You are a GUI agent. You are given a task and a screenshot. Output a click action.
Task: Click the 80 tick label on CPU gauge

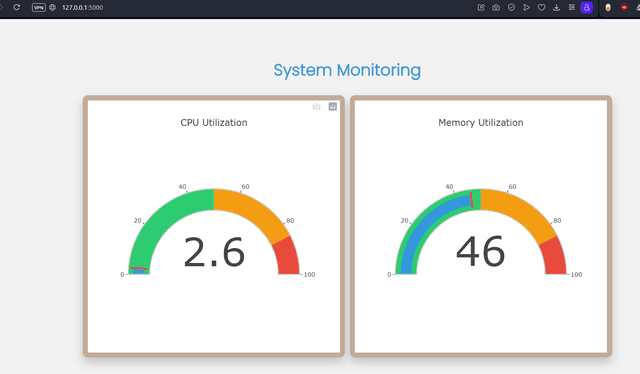click(x=290, y=220)
